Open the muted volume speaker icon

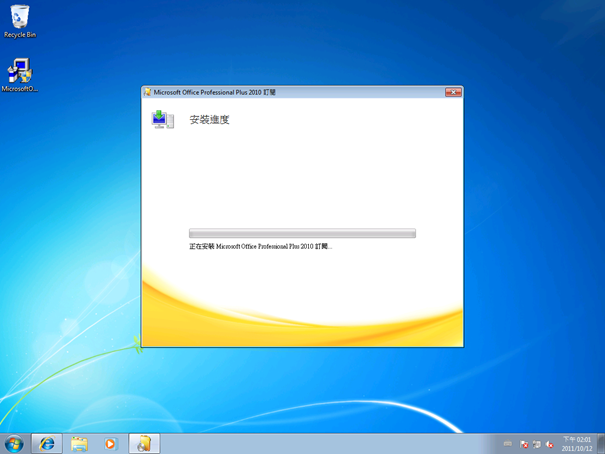(x=550, y=444)
